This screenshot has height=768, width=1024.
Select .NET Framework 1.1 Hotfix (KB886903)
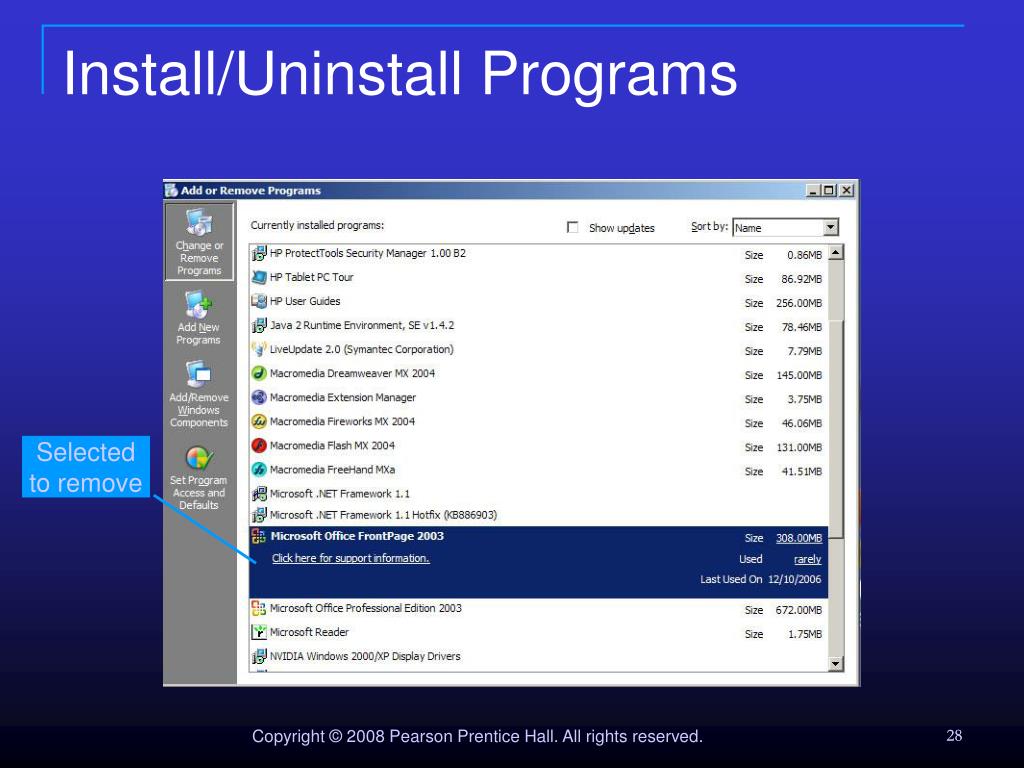[x=539, y=515]
